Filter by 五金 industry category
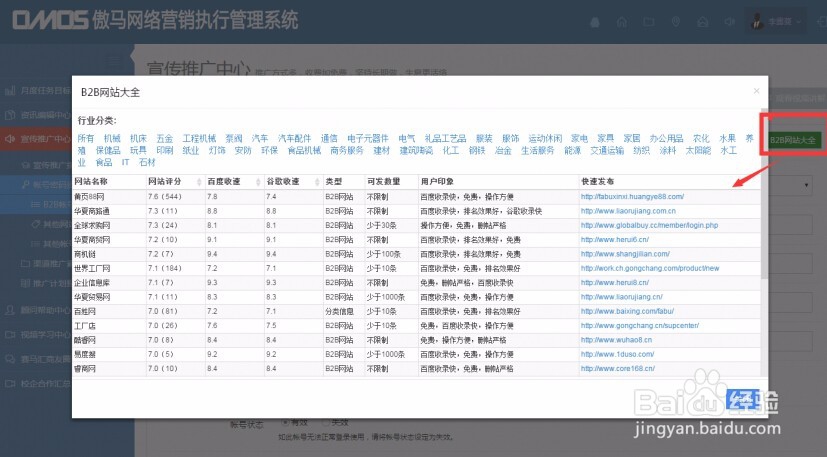Image resolution: width=827 pixels, height=457 pixels. coord(165,138)
